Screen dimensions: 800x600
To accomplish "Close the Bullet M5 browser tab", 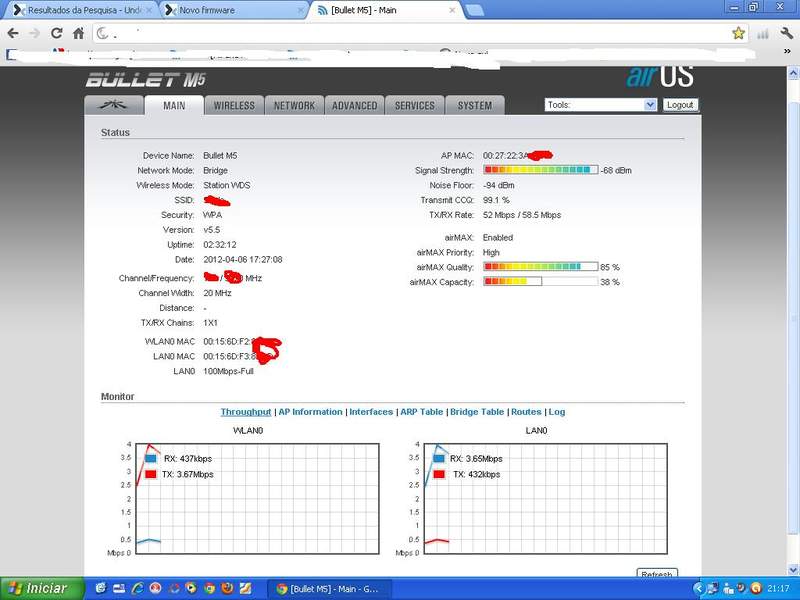I will pyautogui.click(x=452, y=10).
